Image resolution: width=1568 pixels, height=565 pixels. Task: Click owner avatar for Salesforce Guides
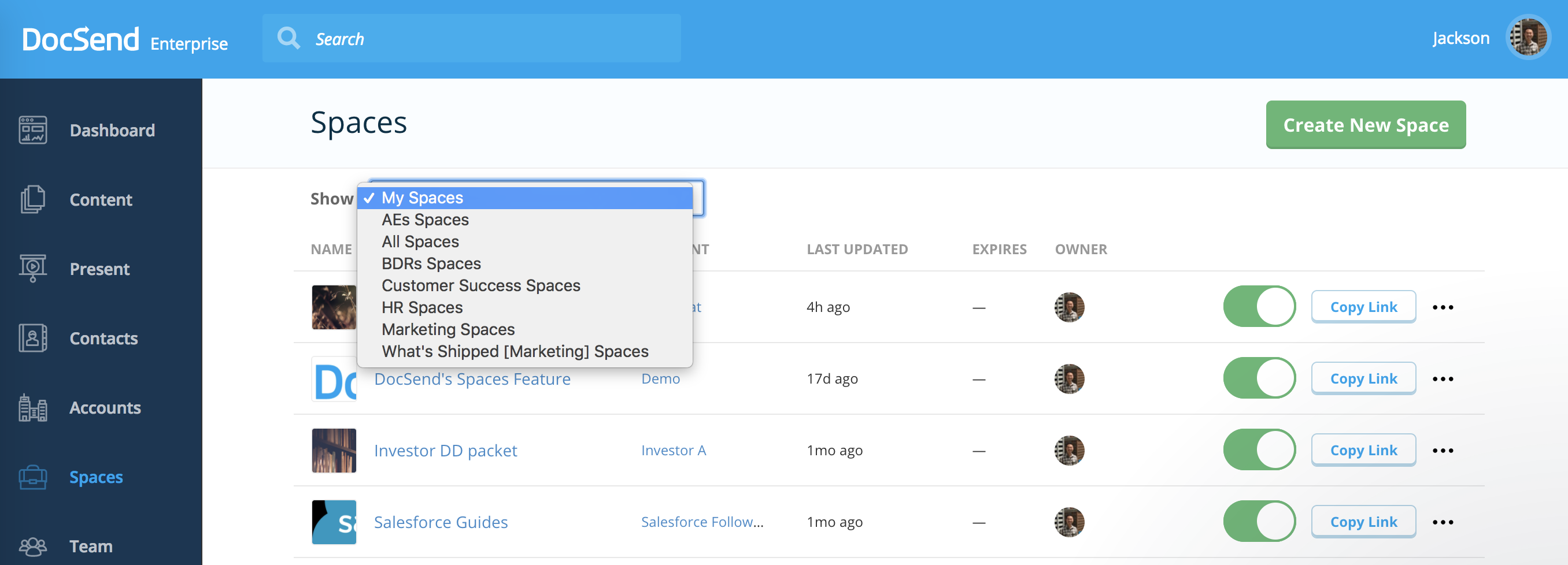pyautogui.click(x=1070, y=522)
